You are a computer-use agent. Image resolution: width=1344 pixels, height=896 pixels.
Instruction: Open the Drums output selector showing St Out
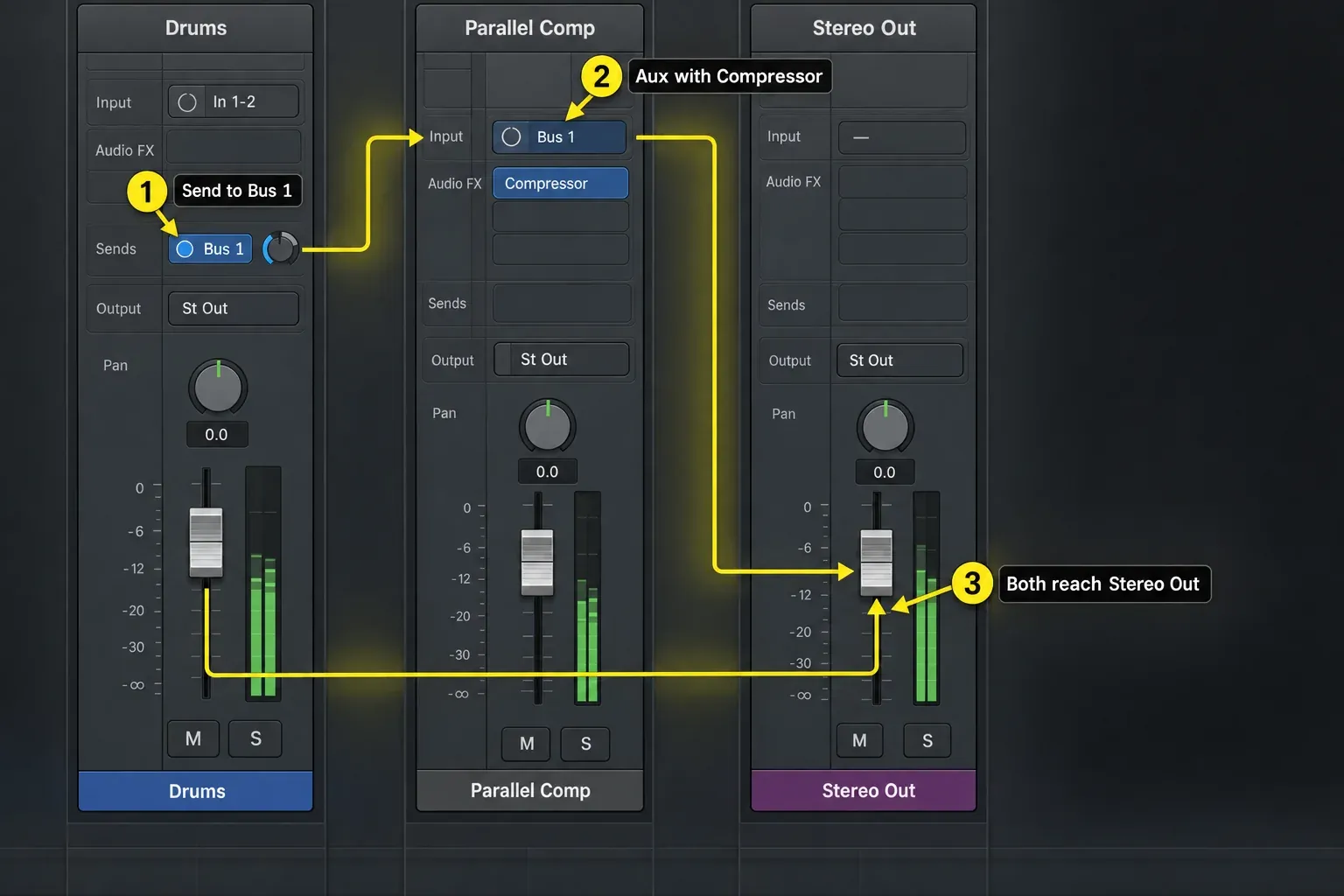click(234, 308)
